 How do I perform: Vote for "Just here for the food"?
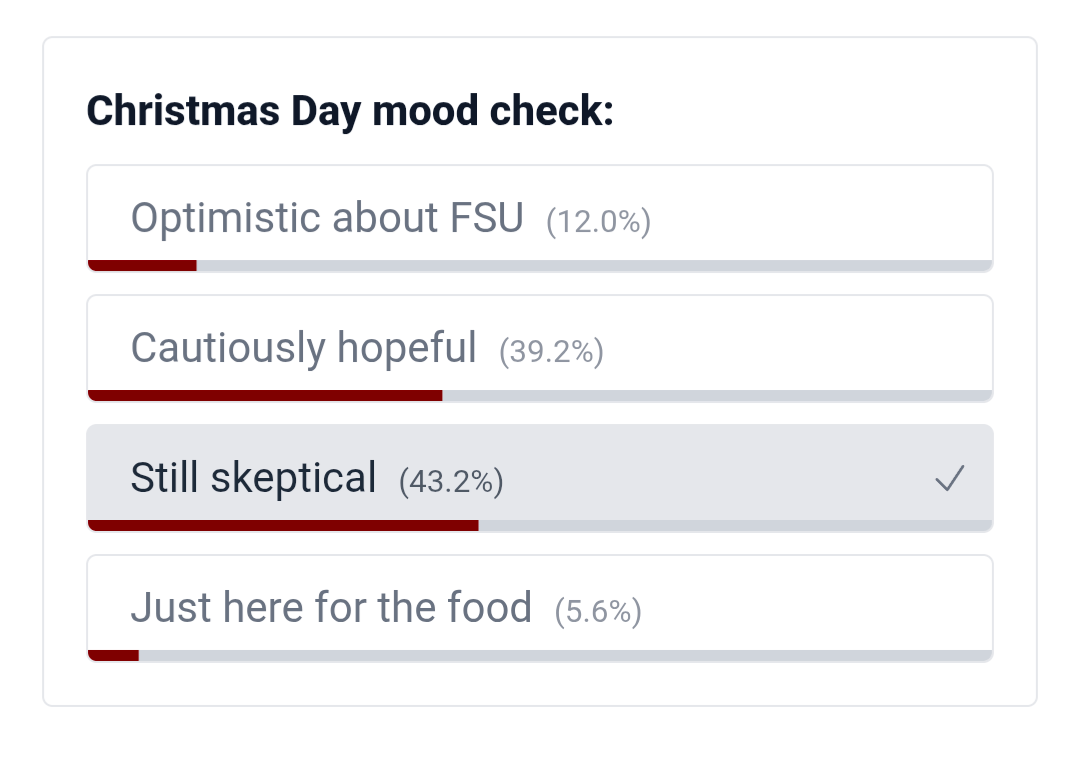(330, 608)
